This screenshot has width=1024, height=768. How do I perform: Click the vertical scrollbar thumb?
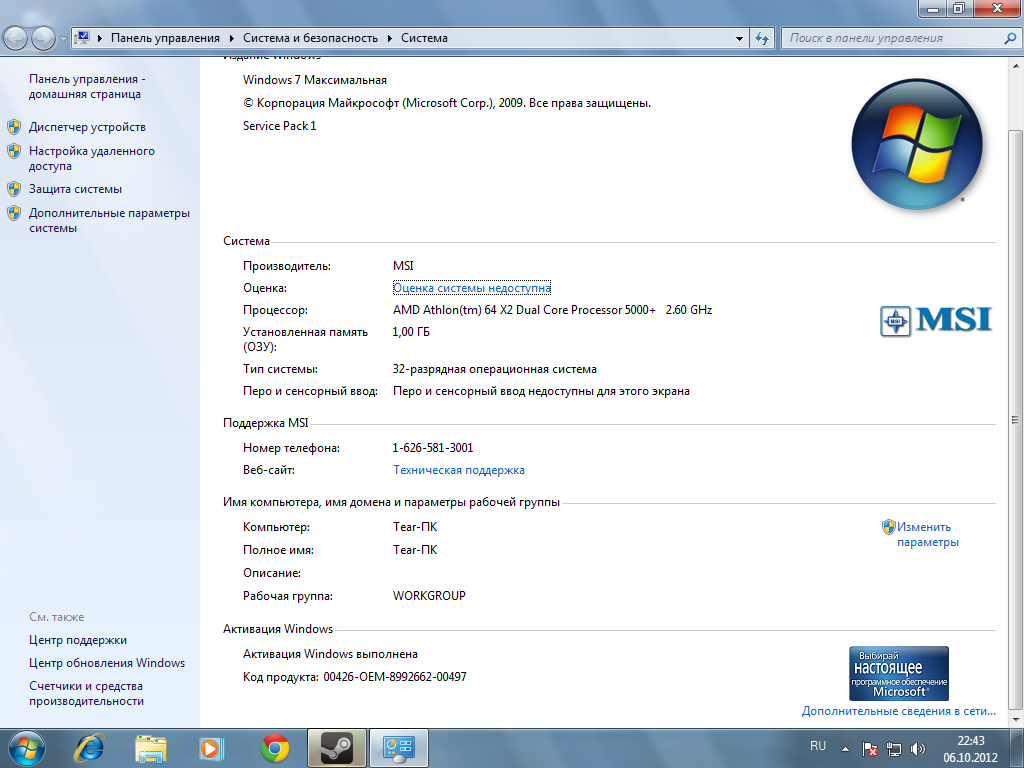[x=1016, y=418]
